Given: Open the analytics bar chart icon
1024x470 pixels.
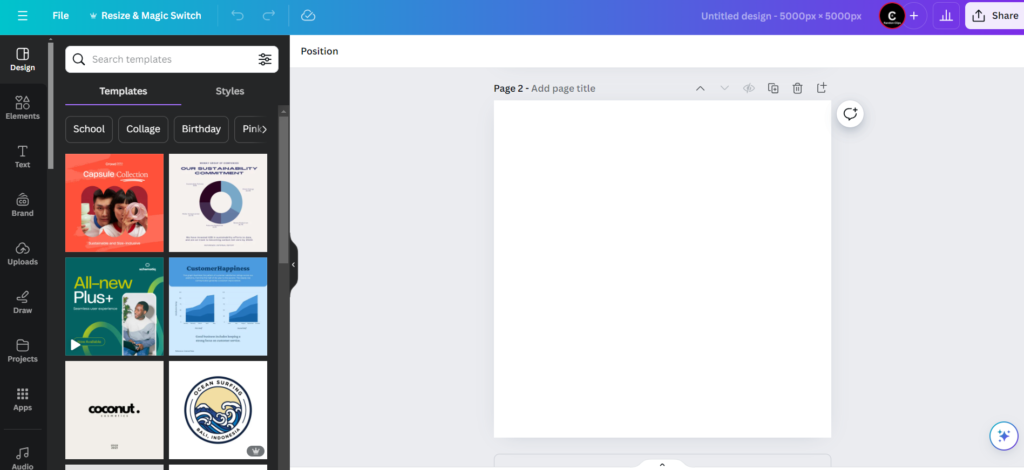Looking at the screenshot, I should (x=946, y=16).
